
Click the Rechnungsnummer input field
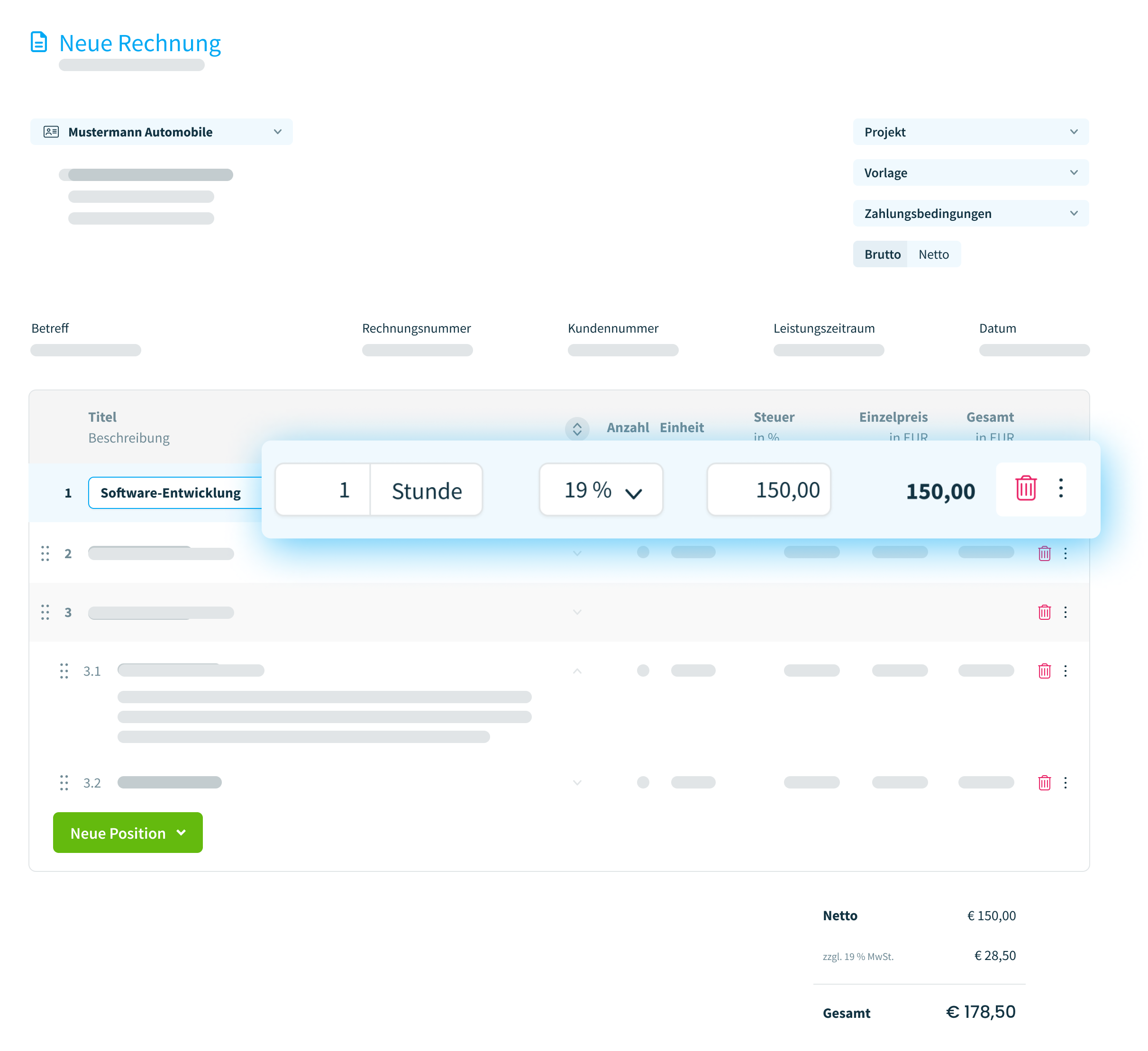[x=418, y=350]
